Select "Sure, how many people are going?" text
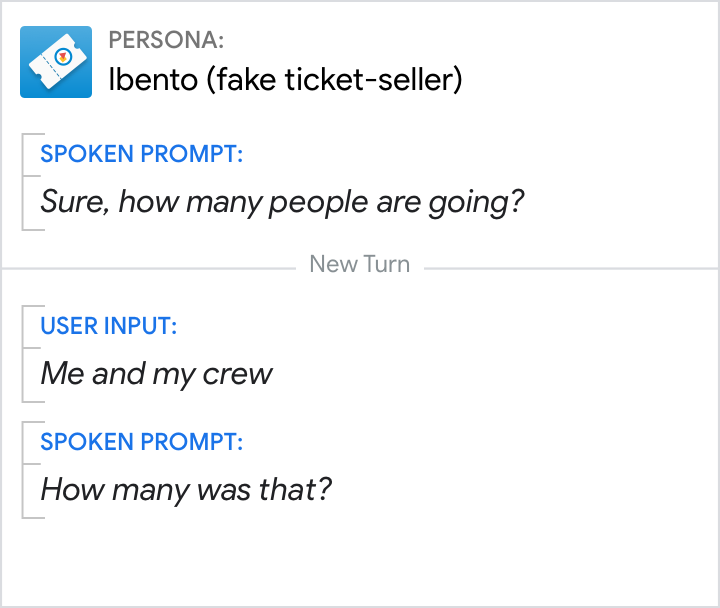Screen dimensions: 720x608 coord(282,202)
